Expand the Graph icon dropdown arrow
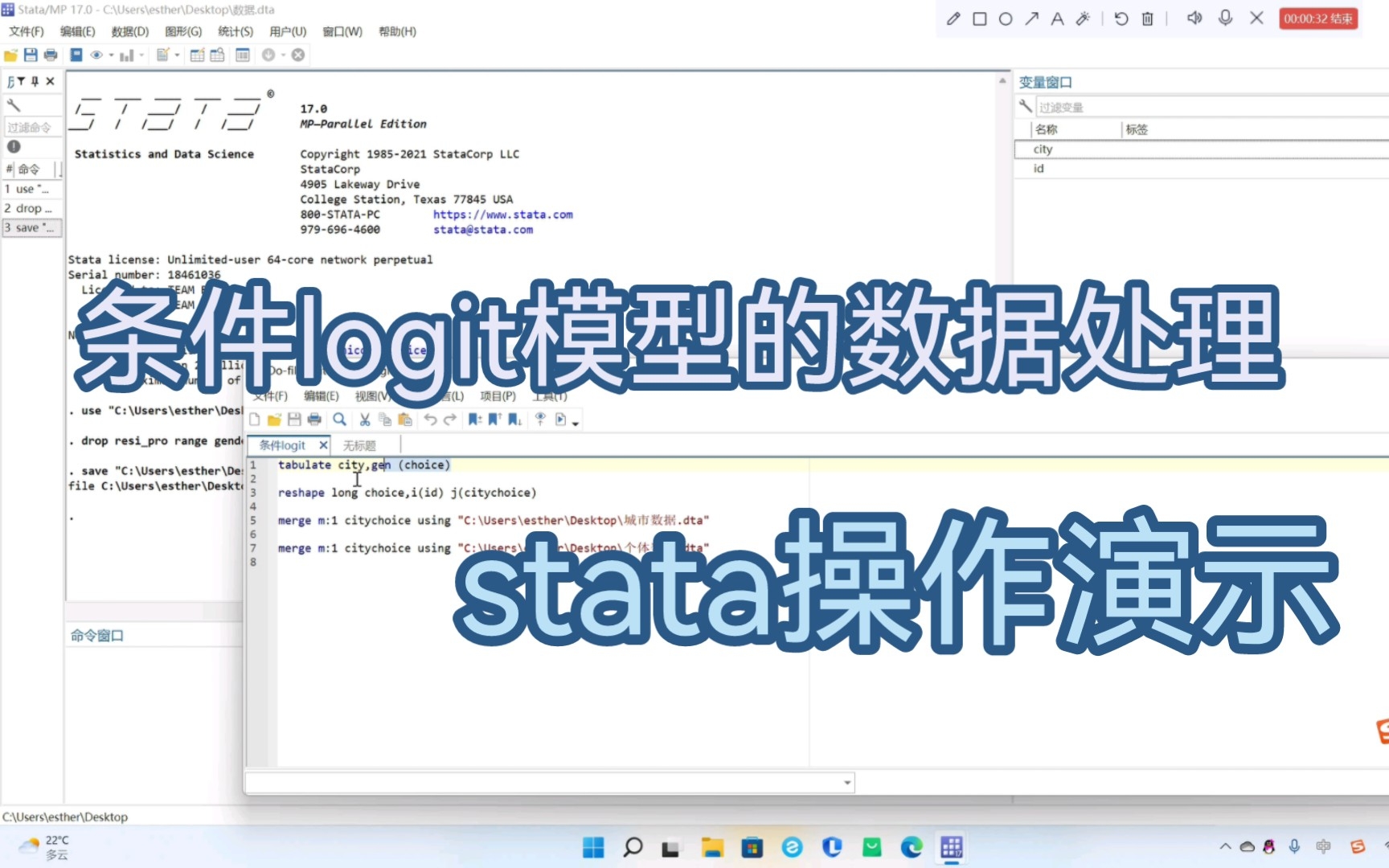The height and width of the screenshot is (868, 1389). click(141, 55)
